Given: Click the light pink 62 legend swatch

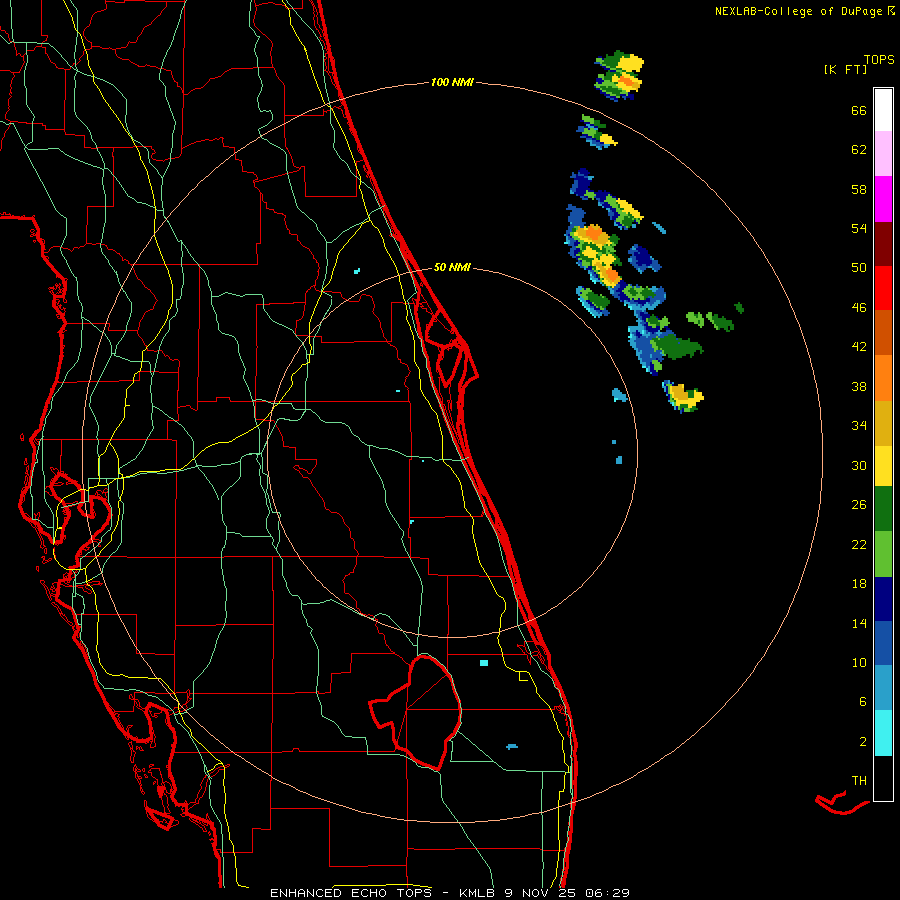Looking at the screenshot, I should coord(883,153).
